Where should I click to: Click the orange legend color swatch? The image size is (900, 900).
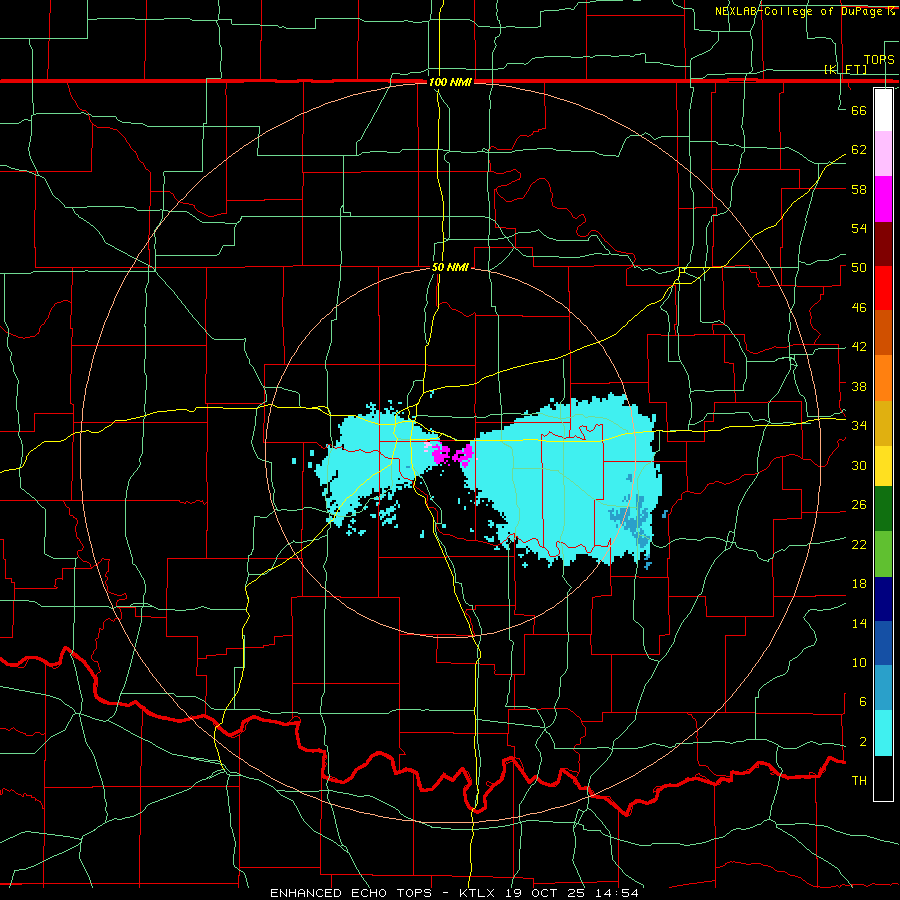click(883, 378)
